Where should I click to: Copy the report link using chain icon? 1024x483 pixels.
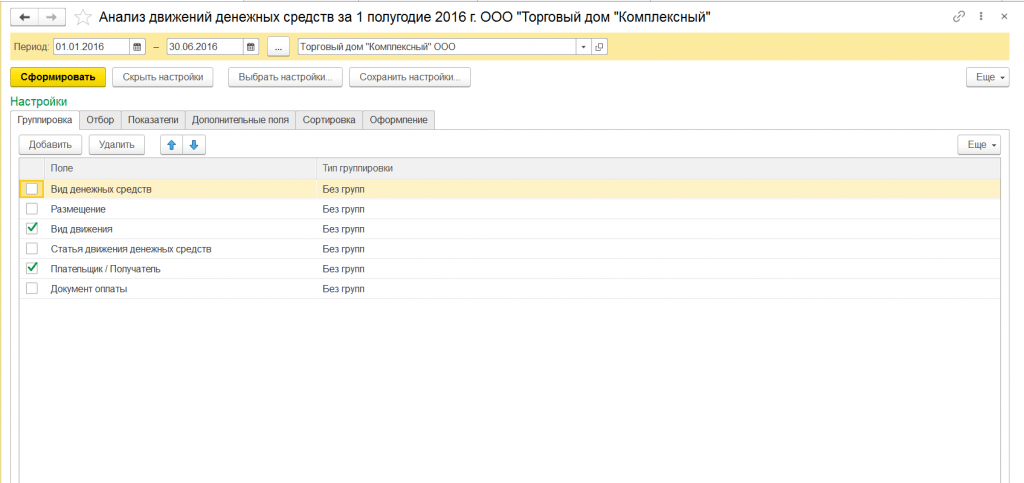[x=959, y=17]
